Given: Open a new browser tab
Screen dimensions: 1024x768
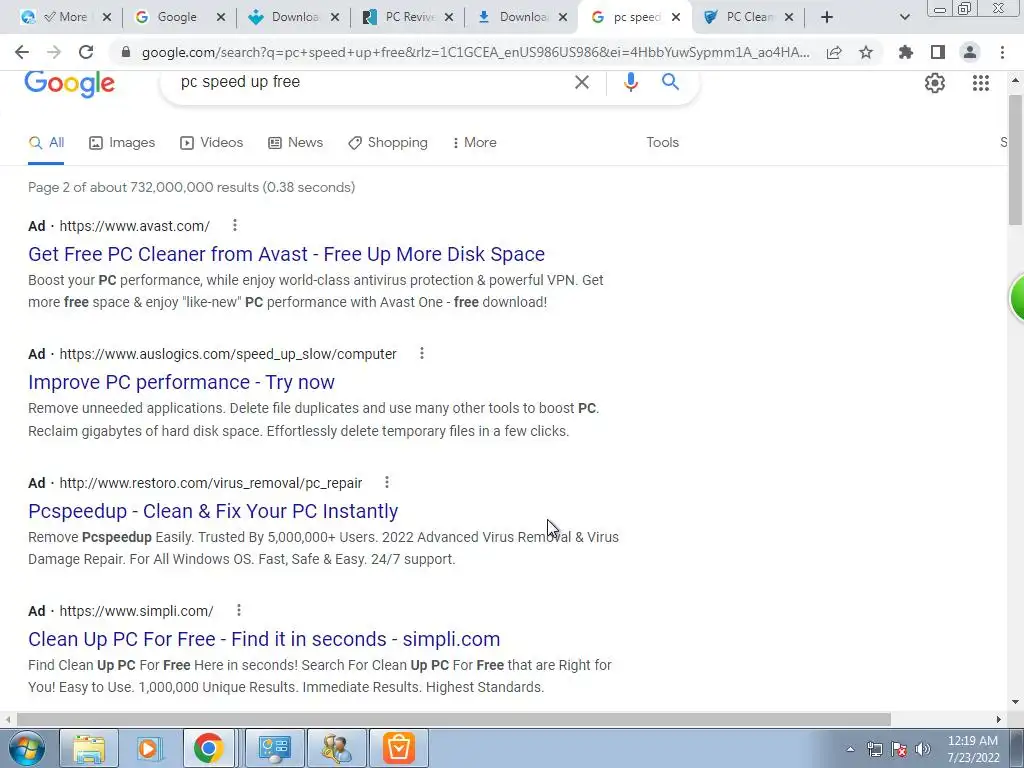Looking at the screenshot, I should click(827, 17).
